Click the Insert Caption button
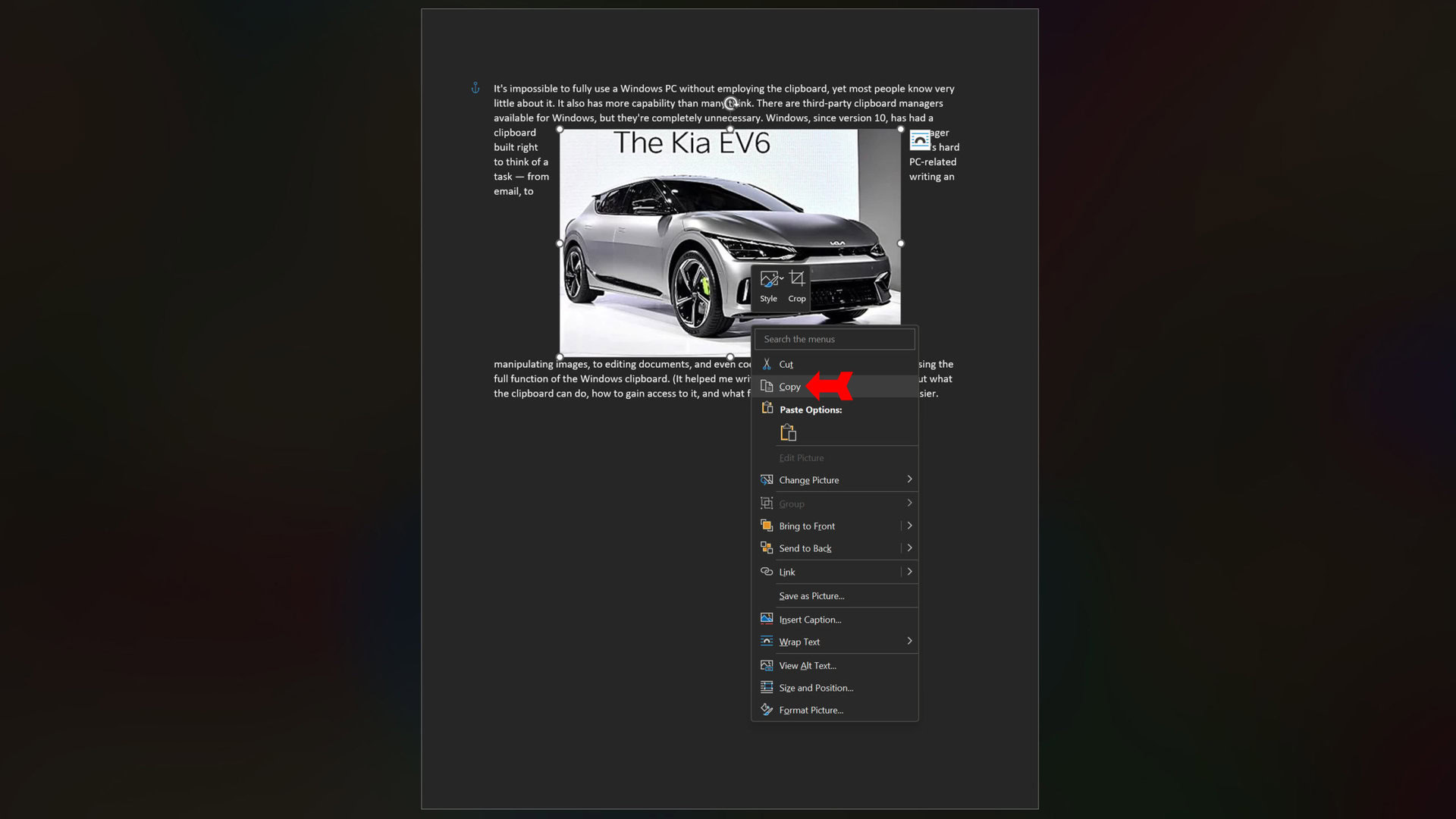The image size is (1456, 819). tap(810, 618)
